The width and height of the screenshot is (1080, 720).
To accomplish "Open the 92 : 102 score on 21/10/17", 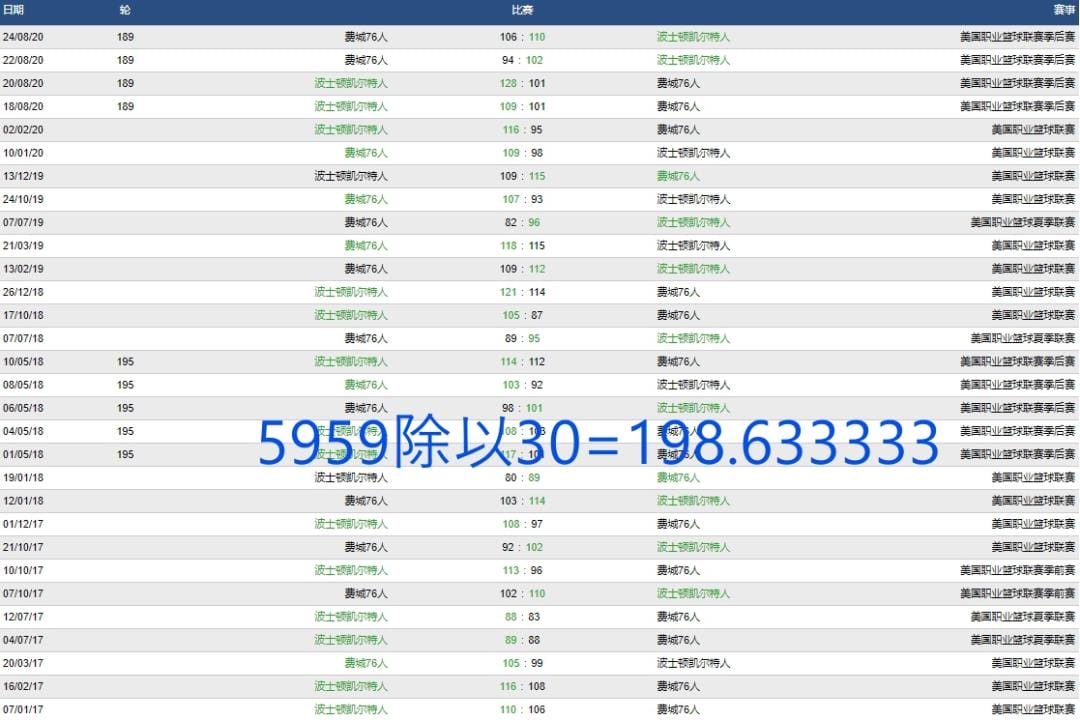I will [x=522, y=547].
